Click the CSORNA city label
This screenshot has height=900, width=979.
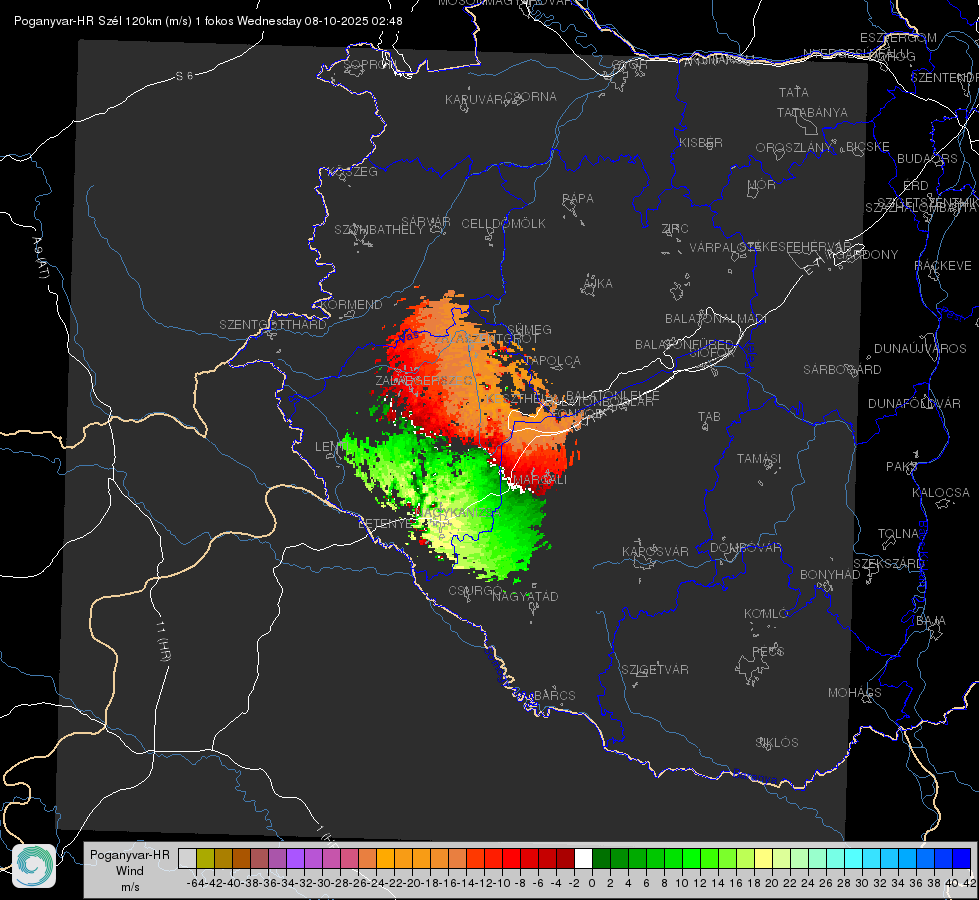531,97
